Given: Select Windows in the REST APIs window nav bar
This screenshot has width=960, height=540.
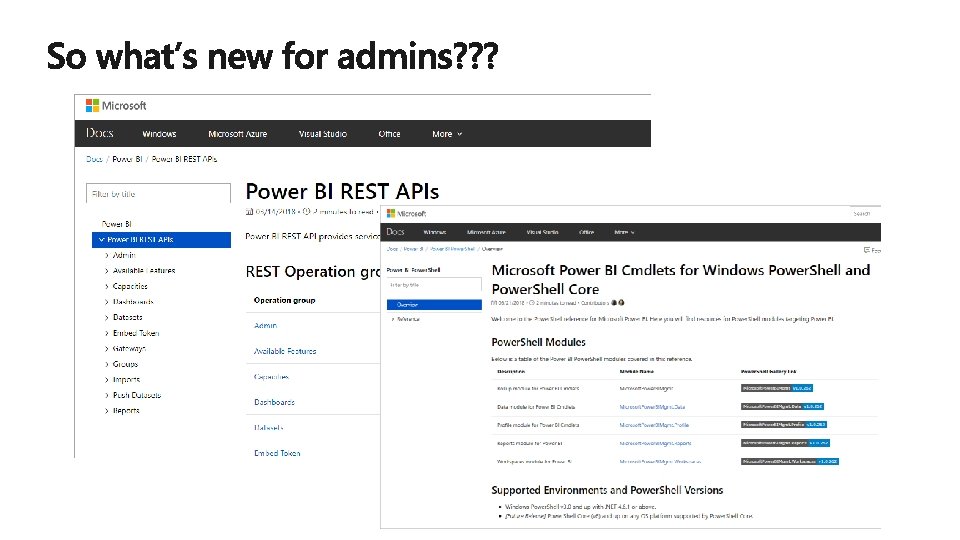Looking at the screenshot, I should tap(159, 133).
